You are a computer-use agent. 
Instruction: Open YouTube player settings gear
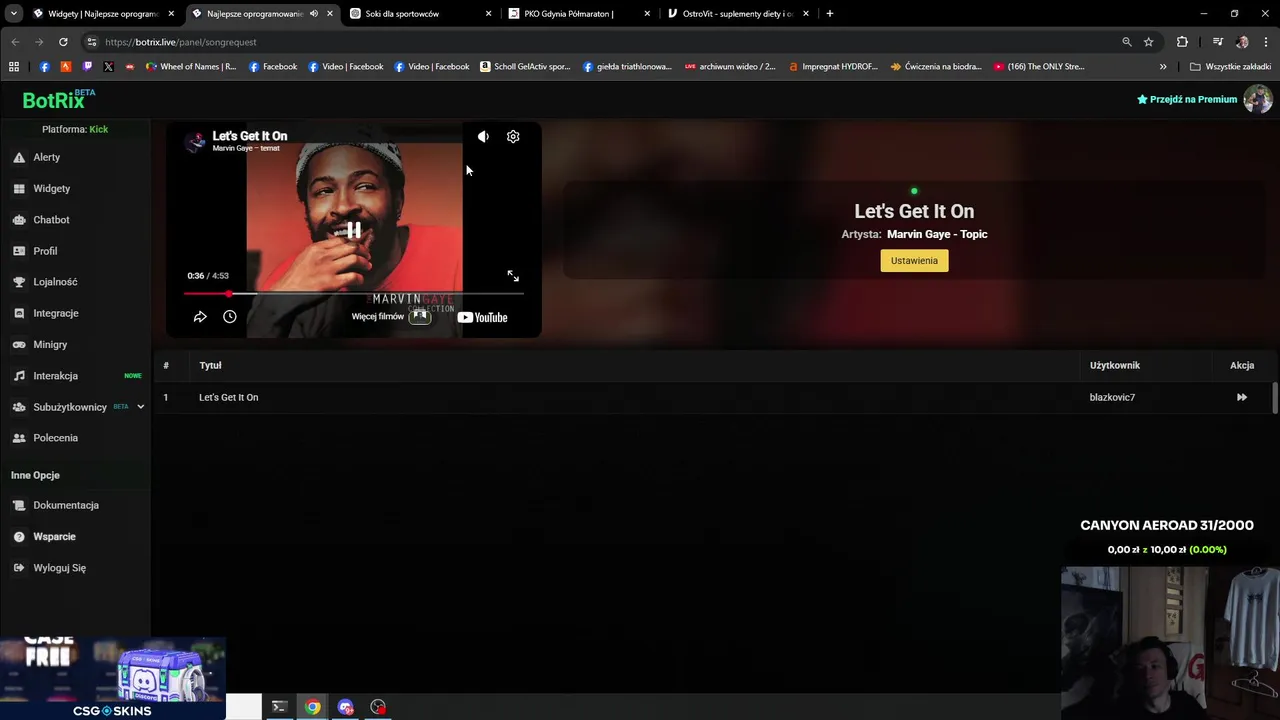[513, 137]
